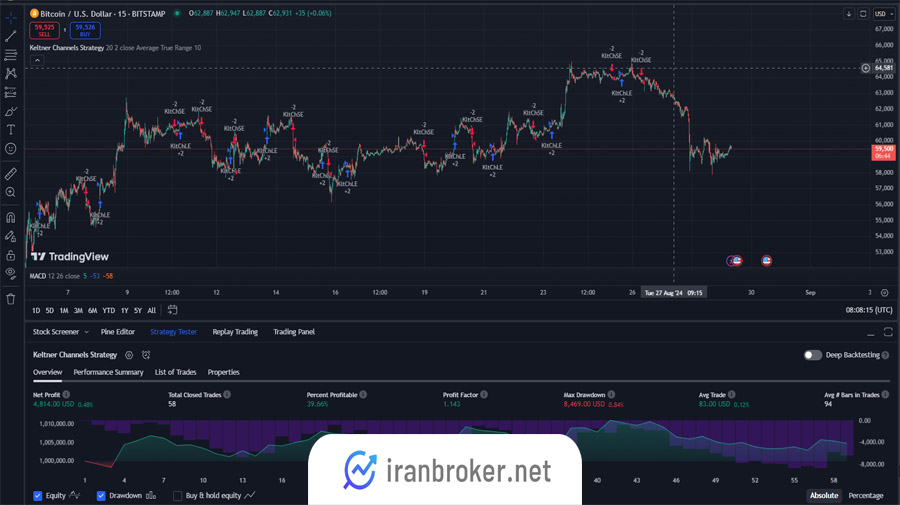The height and width of the screenshot is (505, 900).
Task: Open the Performance Summary sub-tab
Action: click(108, 372)
